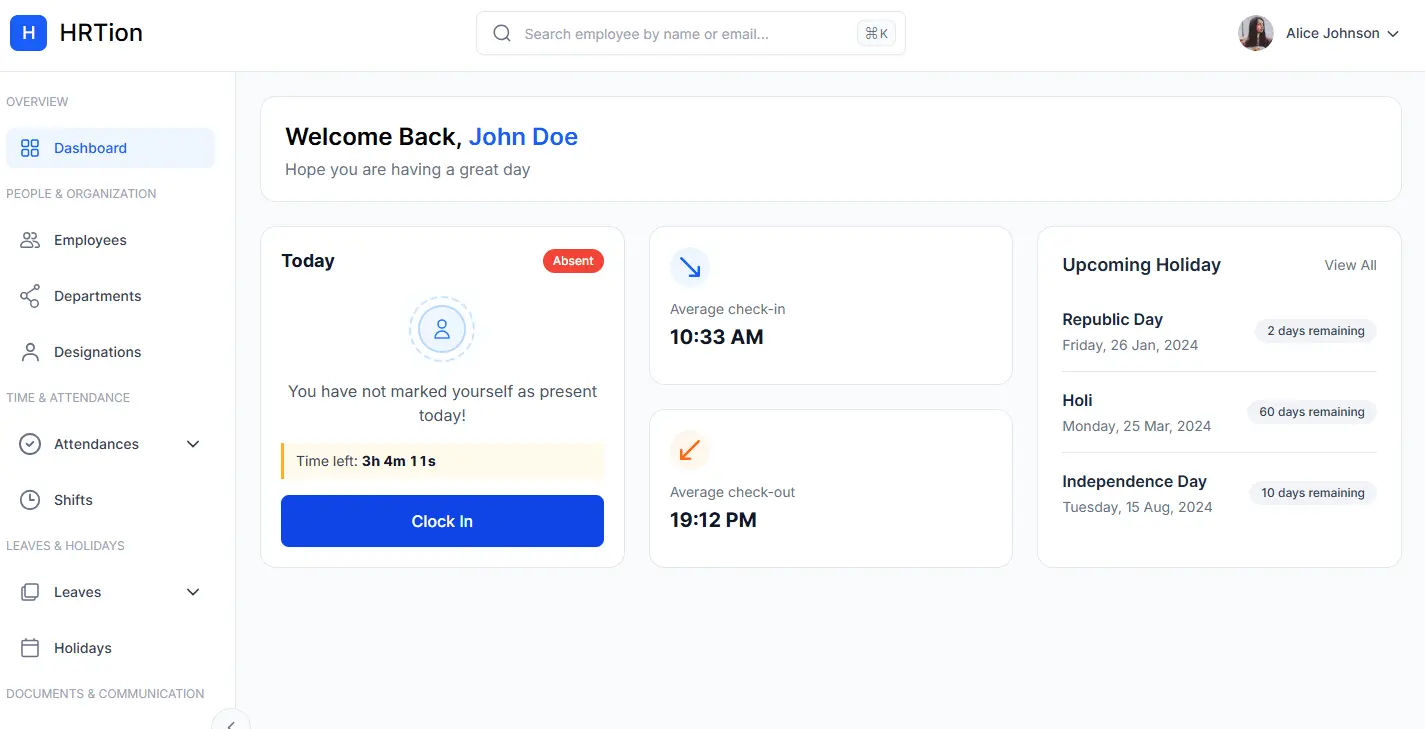Expand the Attendances submenu chevron
Screen dimensions: 1425x729
click(x=193, y=444)
